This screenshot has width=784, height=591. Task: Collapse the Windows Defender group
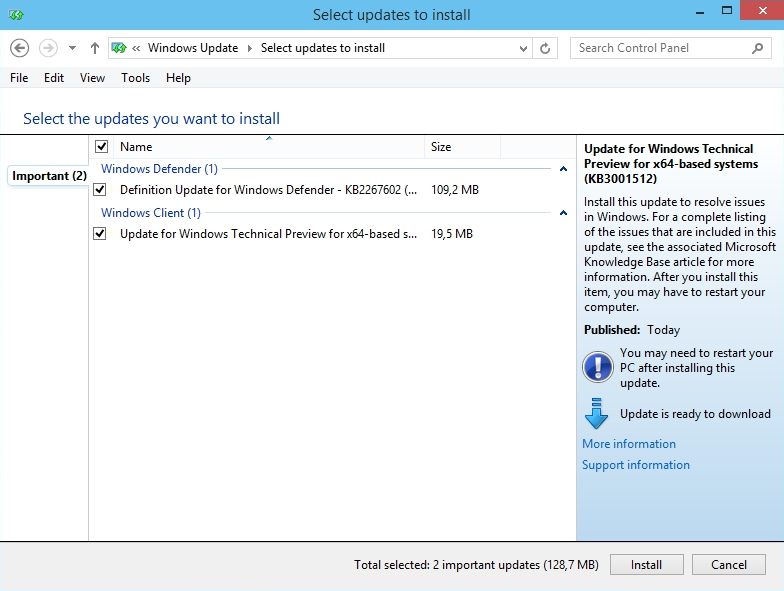pyautogui.click(x=563, y=170)
